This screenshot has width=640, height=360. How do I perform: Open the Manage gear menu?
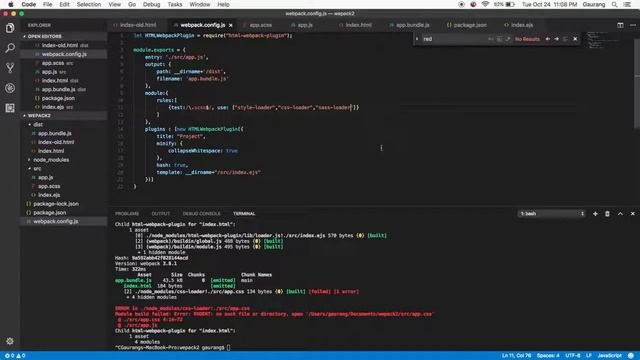pos(10,341)
